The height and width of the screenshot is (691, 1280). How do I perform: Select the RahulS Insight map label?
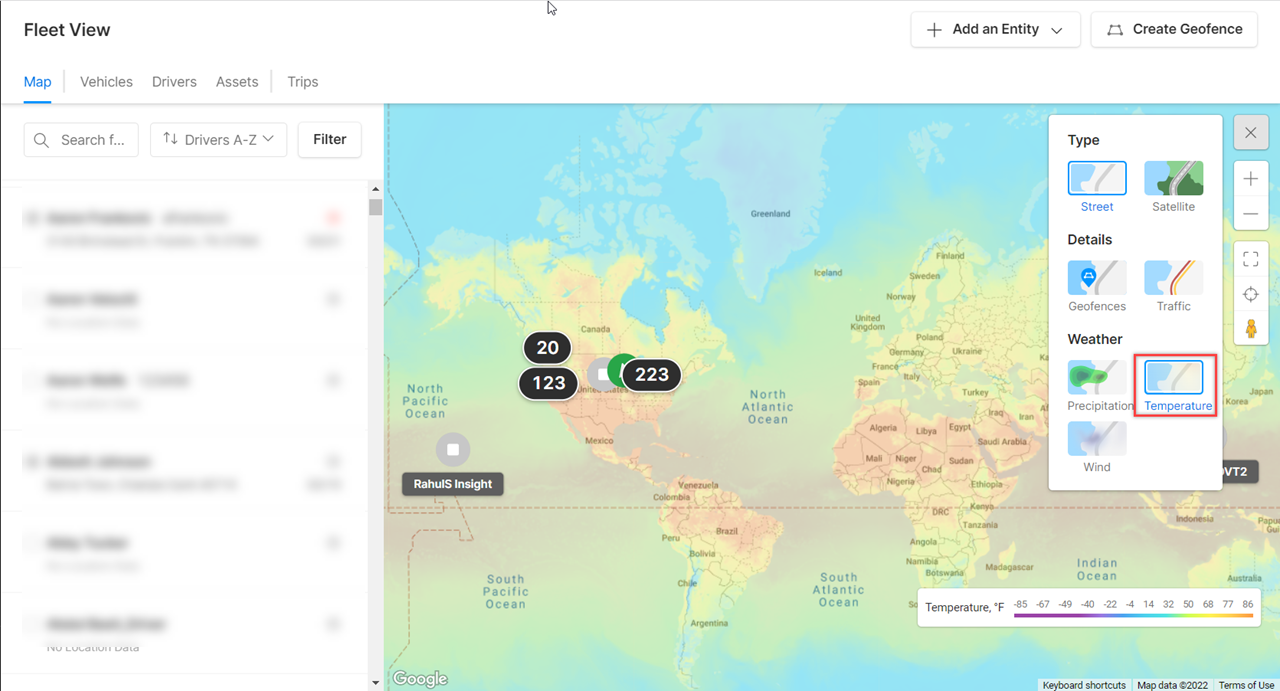click(453, 484)
